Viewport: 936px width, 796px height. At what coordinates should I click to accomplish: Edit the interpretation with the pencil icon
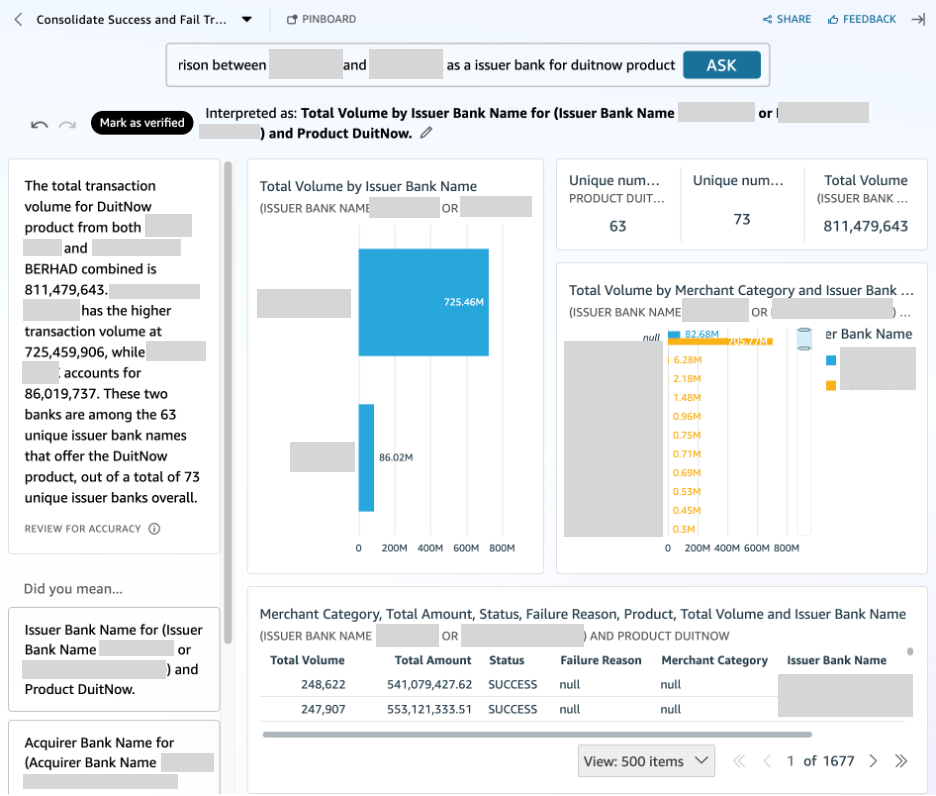427,133
